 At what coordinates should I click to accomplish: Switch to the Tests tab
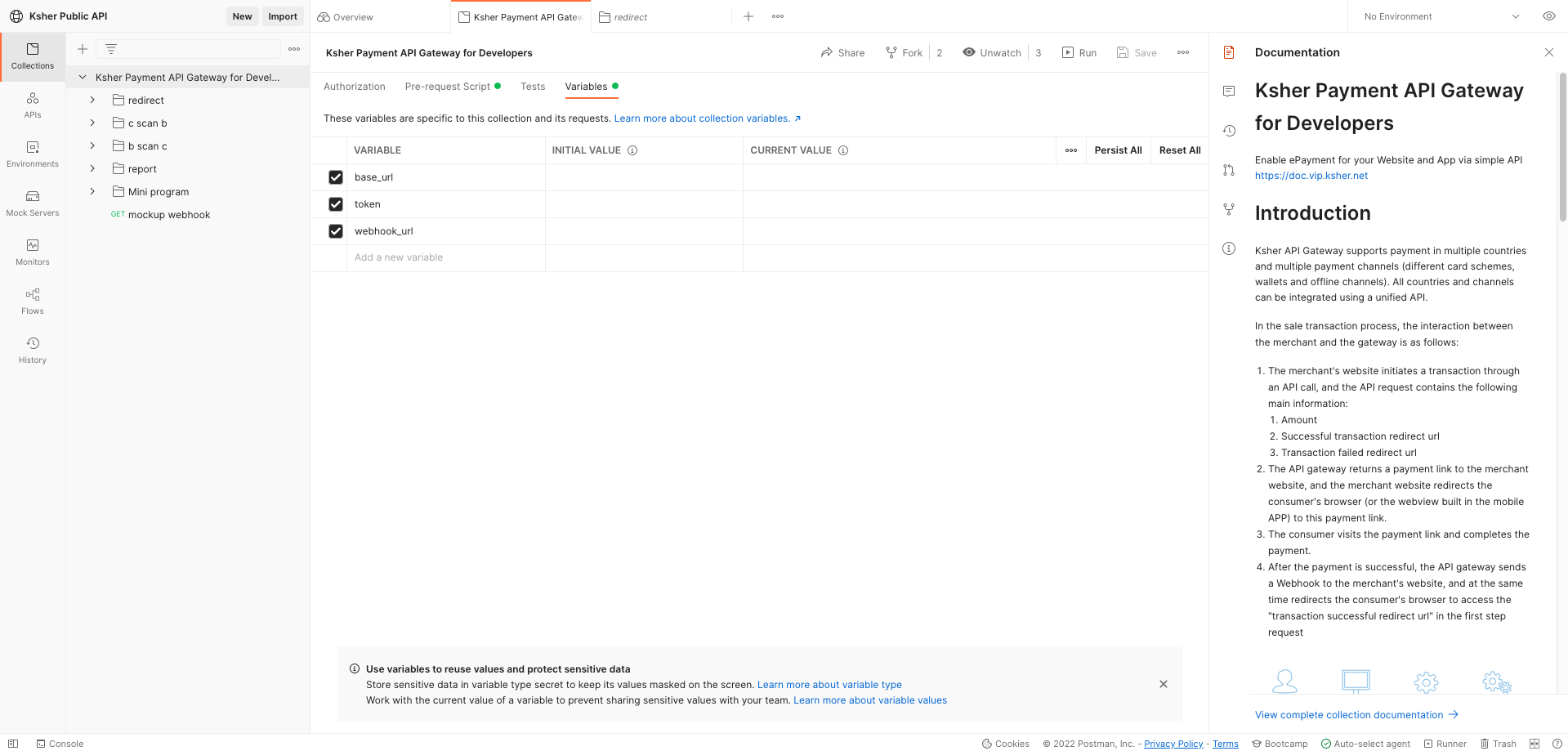(x=533, y=87)
